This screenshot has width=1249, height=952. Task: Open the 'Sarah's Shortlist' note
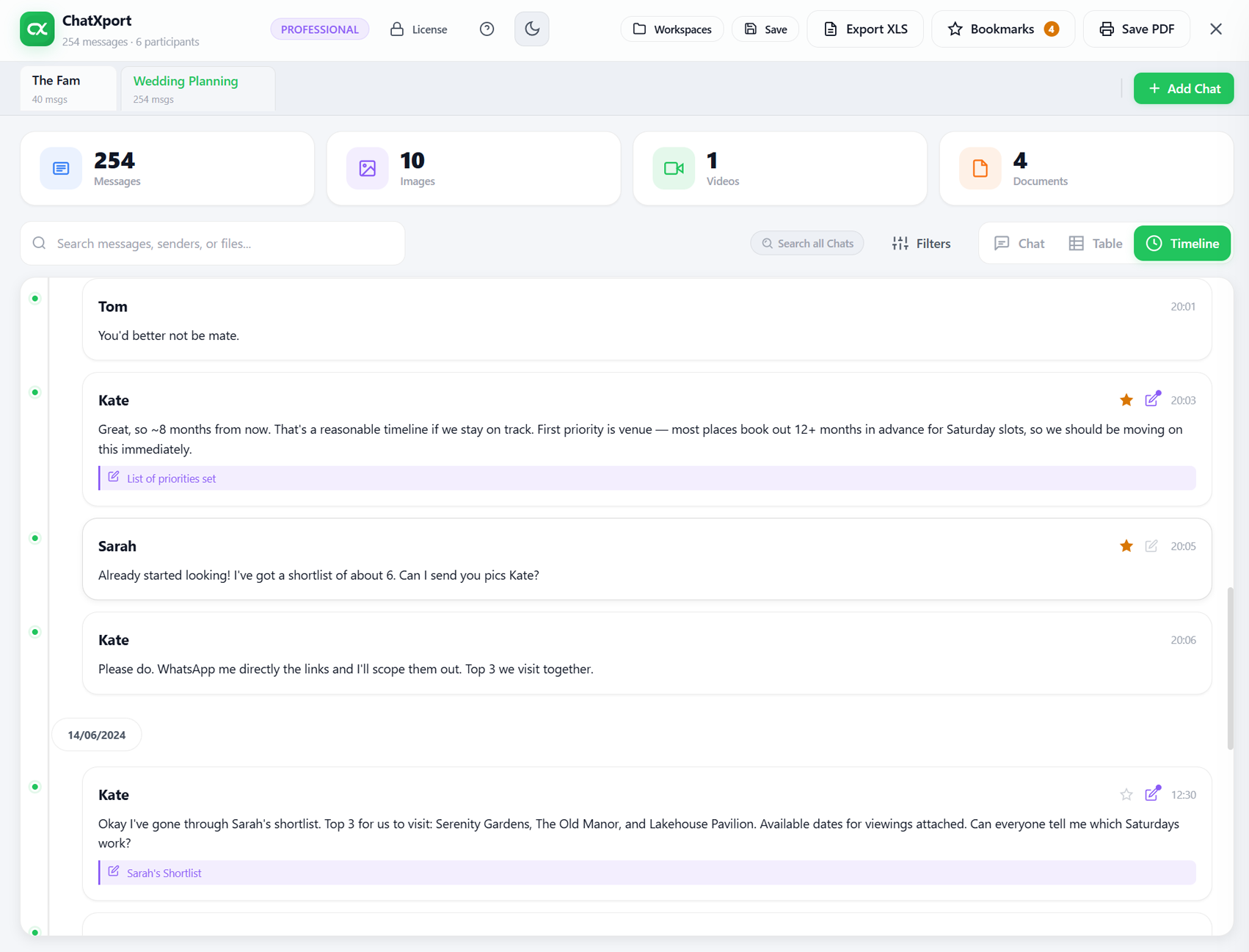(647, 873)
